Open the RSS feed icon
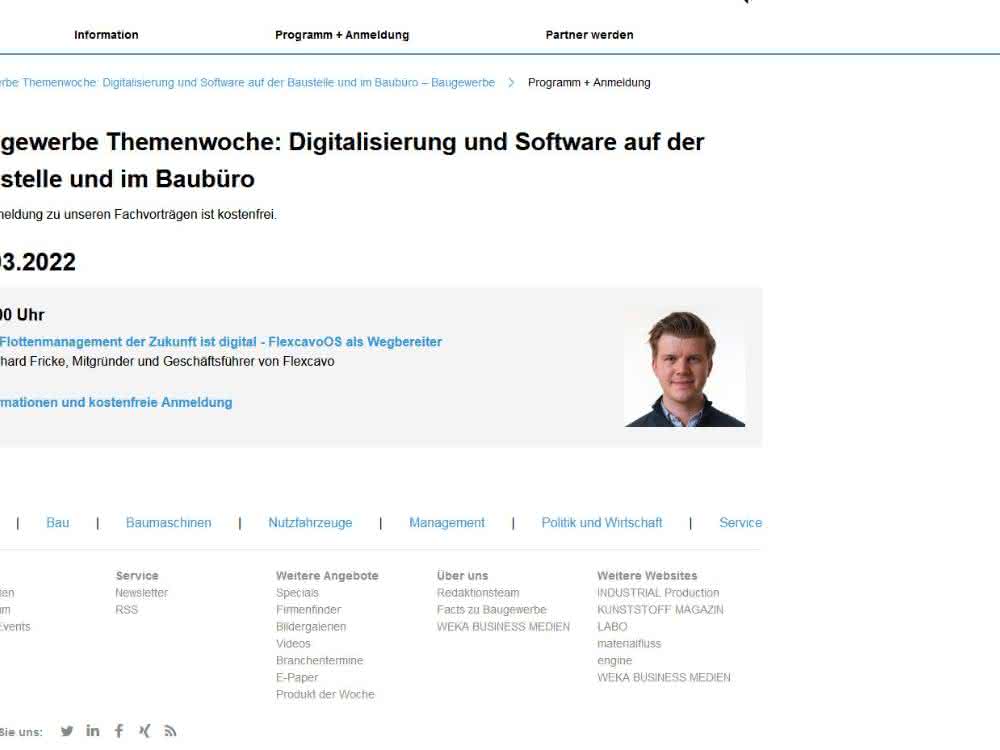The width and height of the screenshot is (1000, 750). click(x=170, y=731)
